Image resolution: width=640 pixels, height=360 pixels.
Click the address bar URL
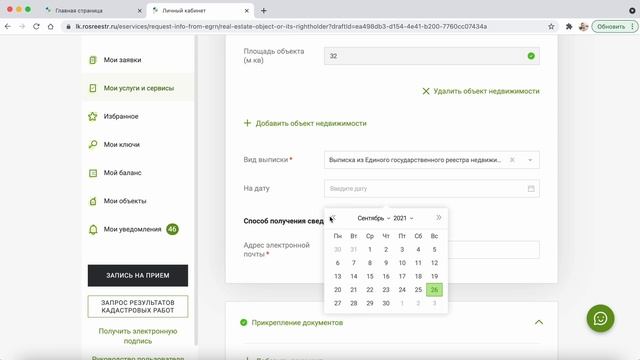pyautogui.click(x=281, y=27)
